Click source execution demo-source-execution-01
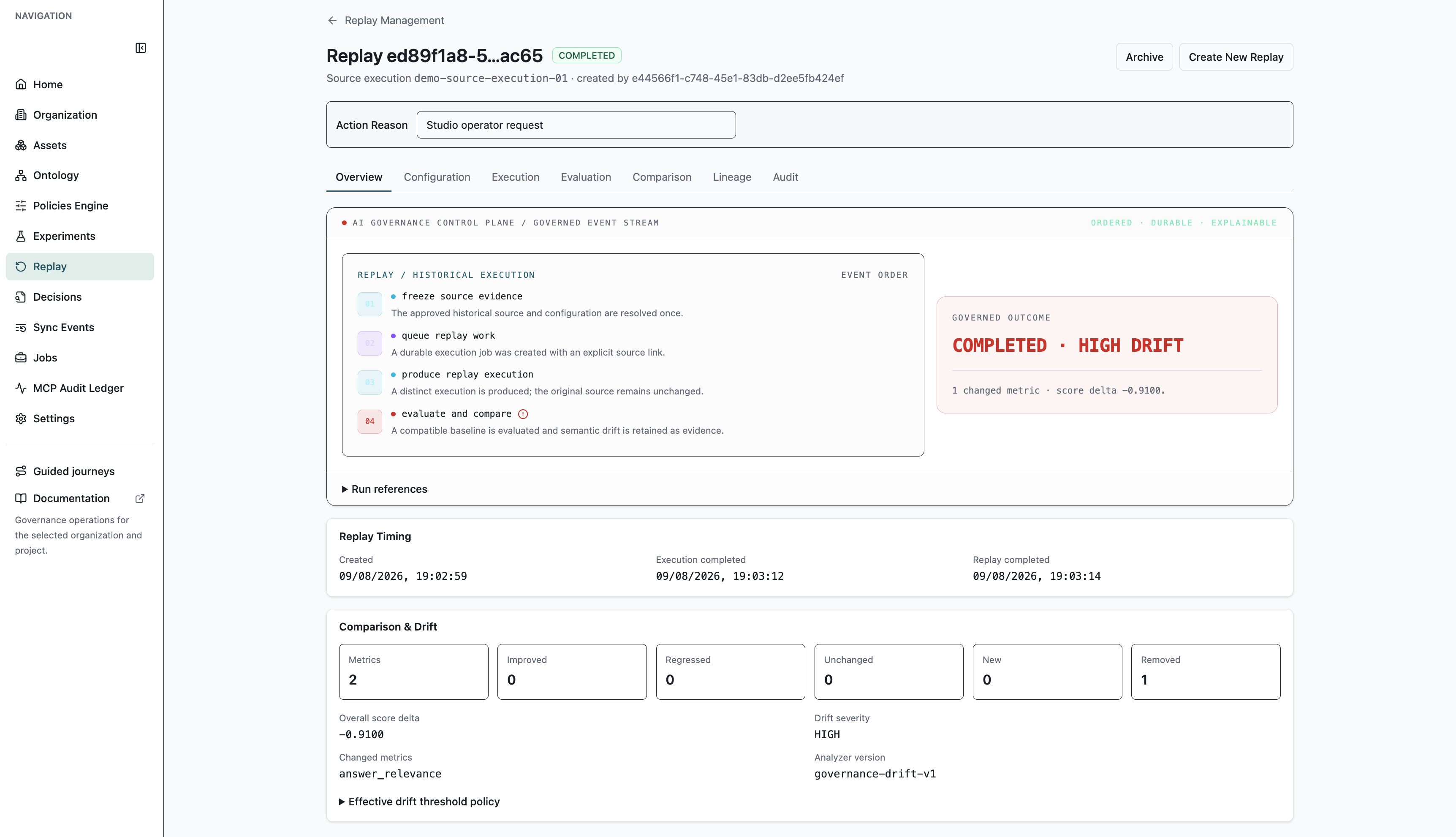Viewport: 1456px width, 837px height. [490, 78]
